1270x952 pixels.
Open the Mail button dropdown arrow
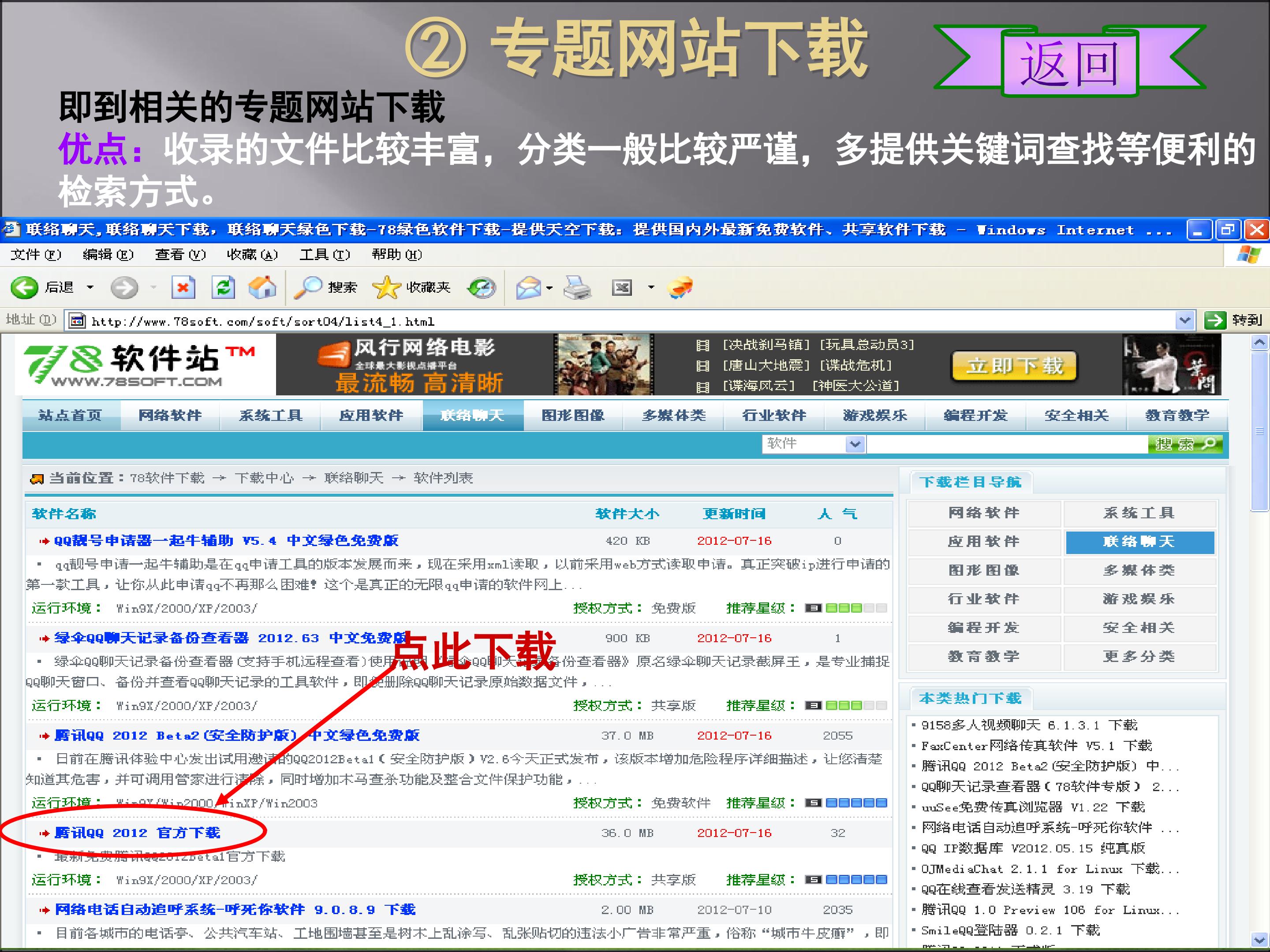pyautogui.click(x=549, y=287)
